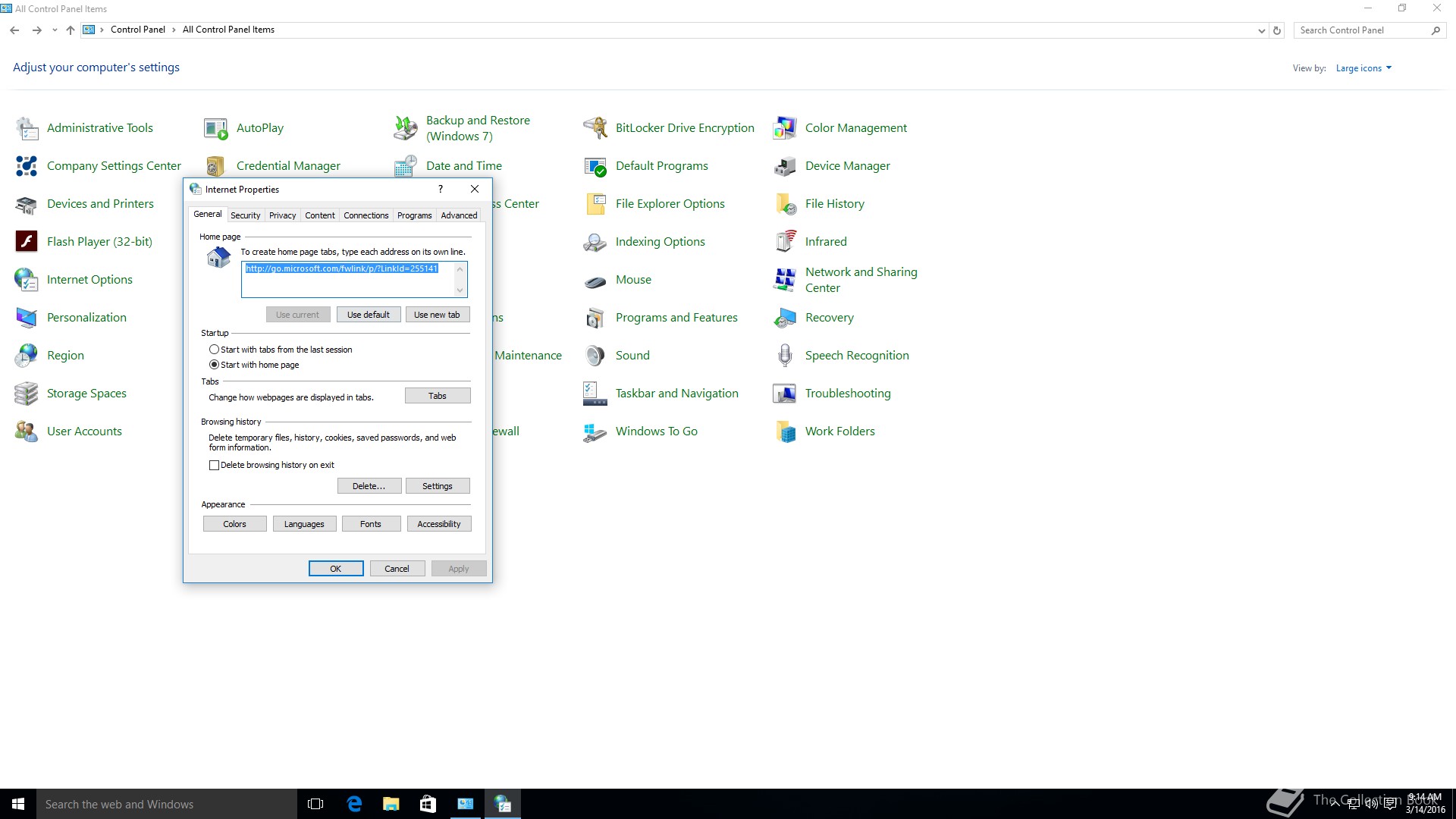The height and width of the screenshot is (819, 1456).
Task: Switch to the Programs tab
Action: 414,215
